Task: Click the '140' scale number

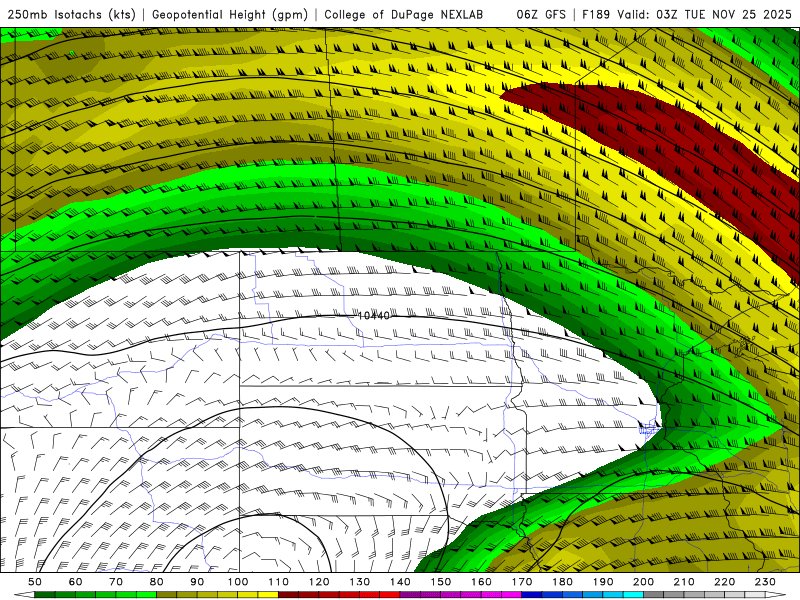Action: (400, 582)
